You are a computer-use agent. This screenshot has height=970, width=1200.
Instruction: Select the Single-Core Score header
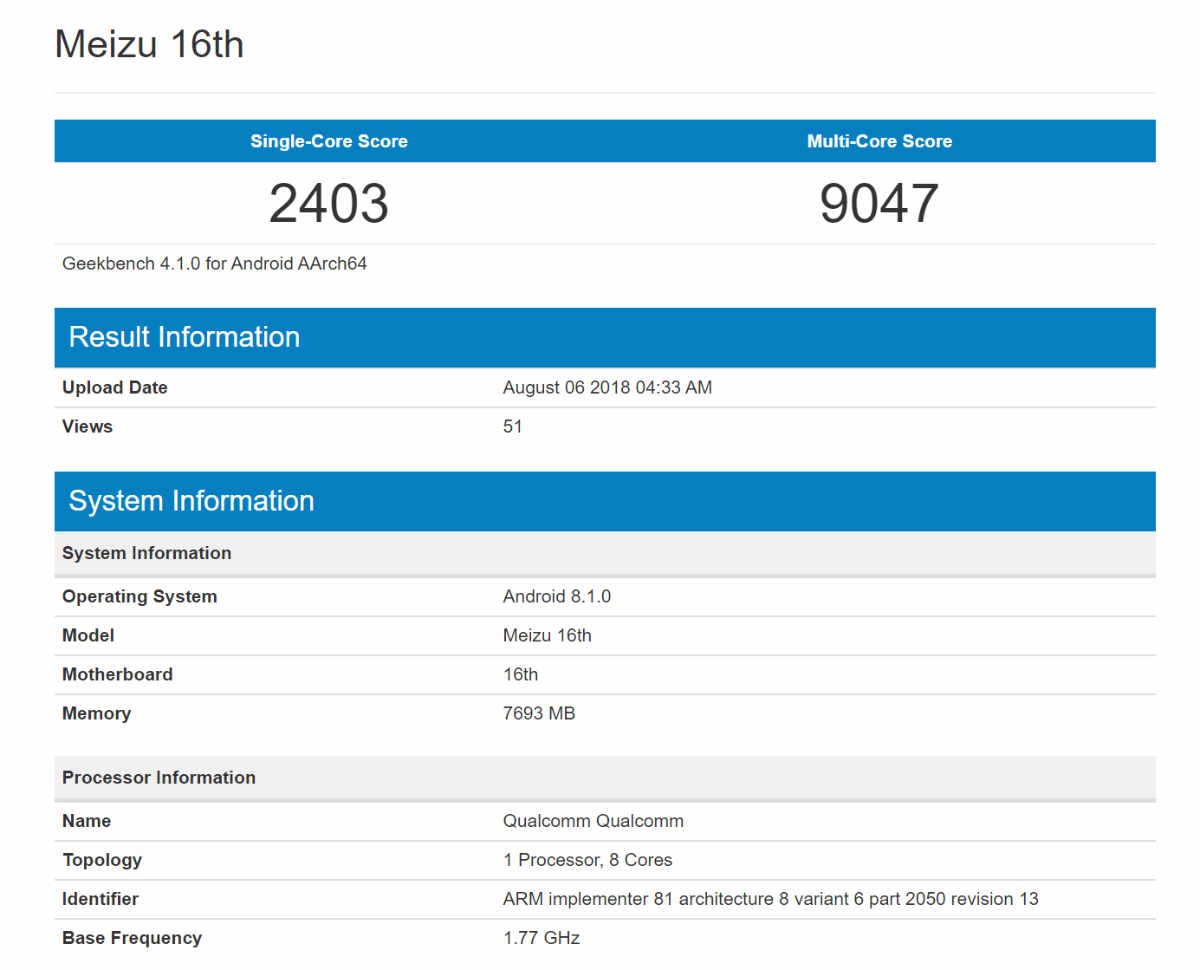pyautogui.click(x=329, y=141)
